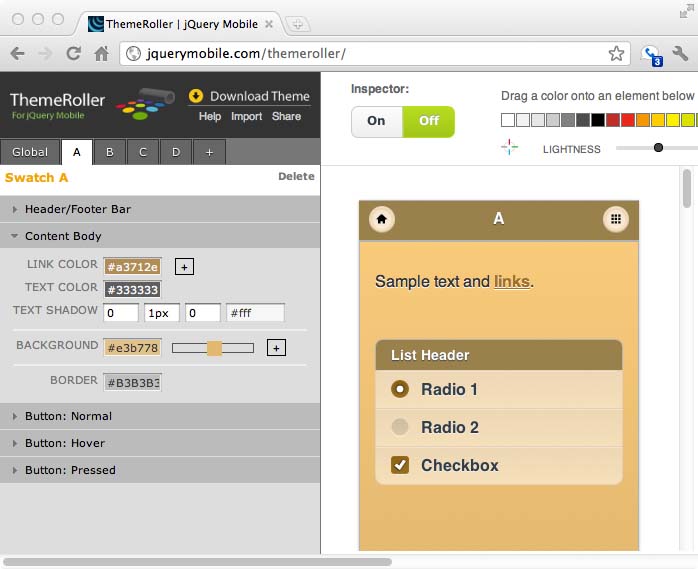Click the background color field #e3b778
Image resolution: width=698 pixels, height=569 pixels.
point(132,348)
